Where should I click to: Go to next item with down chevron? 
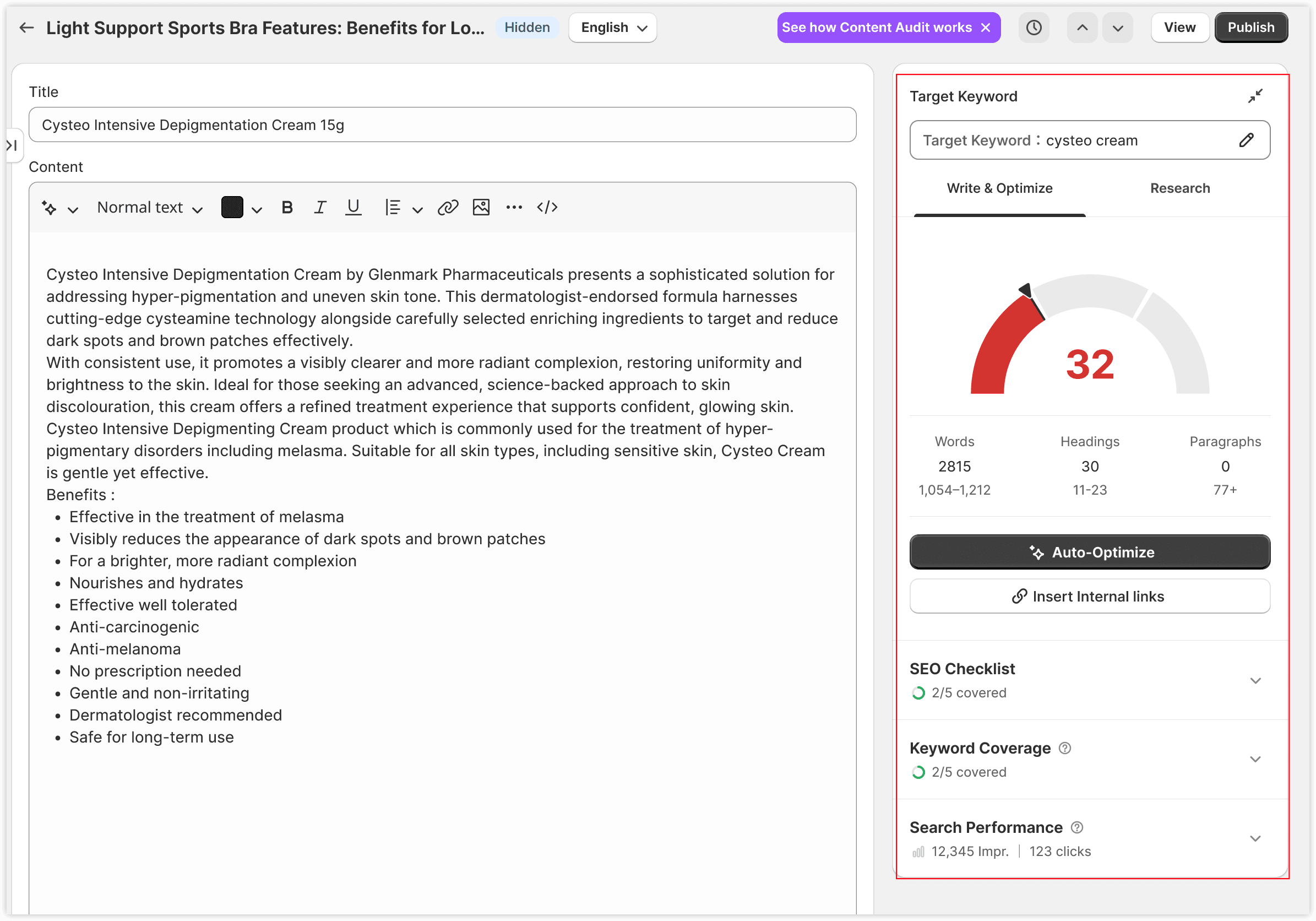point(1117,28)
